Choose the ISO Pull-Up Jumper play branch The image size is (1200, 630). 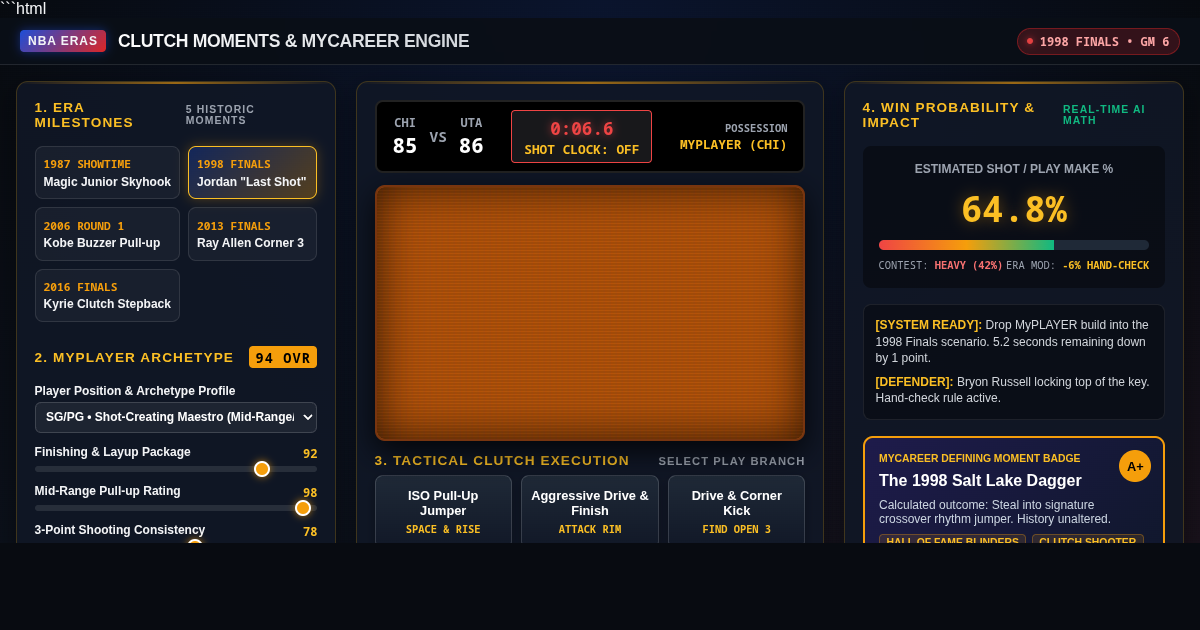(x=443, y=509)
